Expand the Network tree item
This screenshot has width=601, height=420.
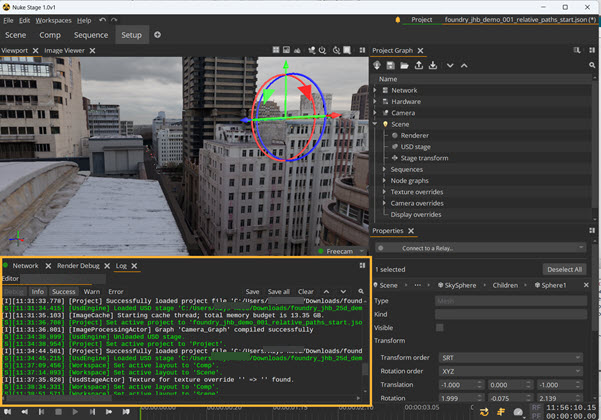pos(376,90)
